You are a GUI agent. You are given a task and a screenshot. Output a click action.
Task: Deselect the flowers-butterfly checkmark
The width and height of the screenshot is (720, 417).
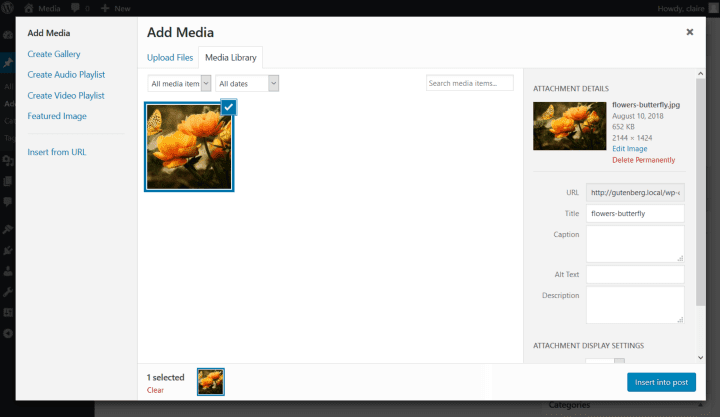229,107
